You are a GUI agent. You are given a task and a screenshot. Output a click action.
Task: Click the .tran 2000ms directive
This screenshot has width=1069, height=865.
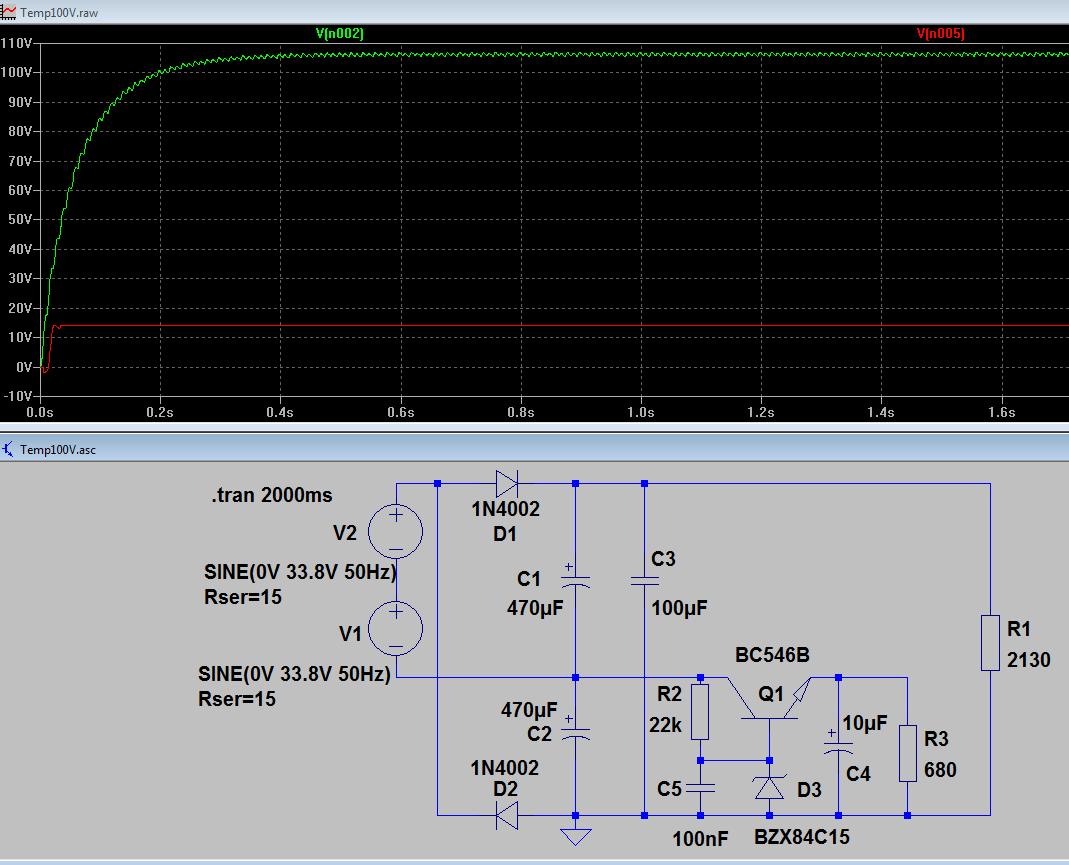tap(272, 495)
